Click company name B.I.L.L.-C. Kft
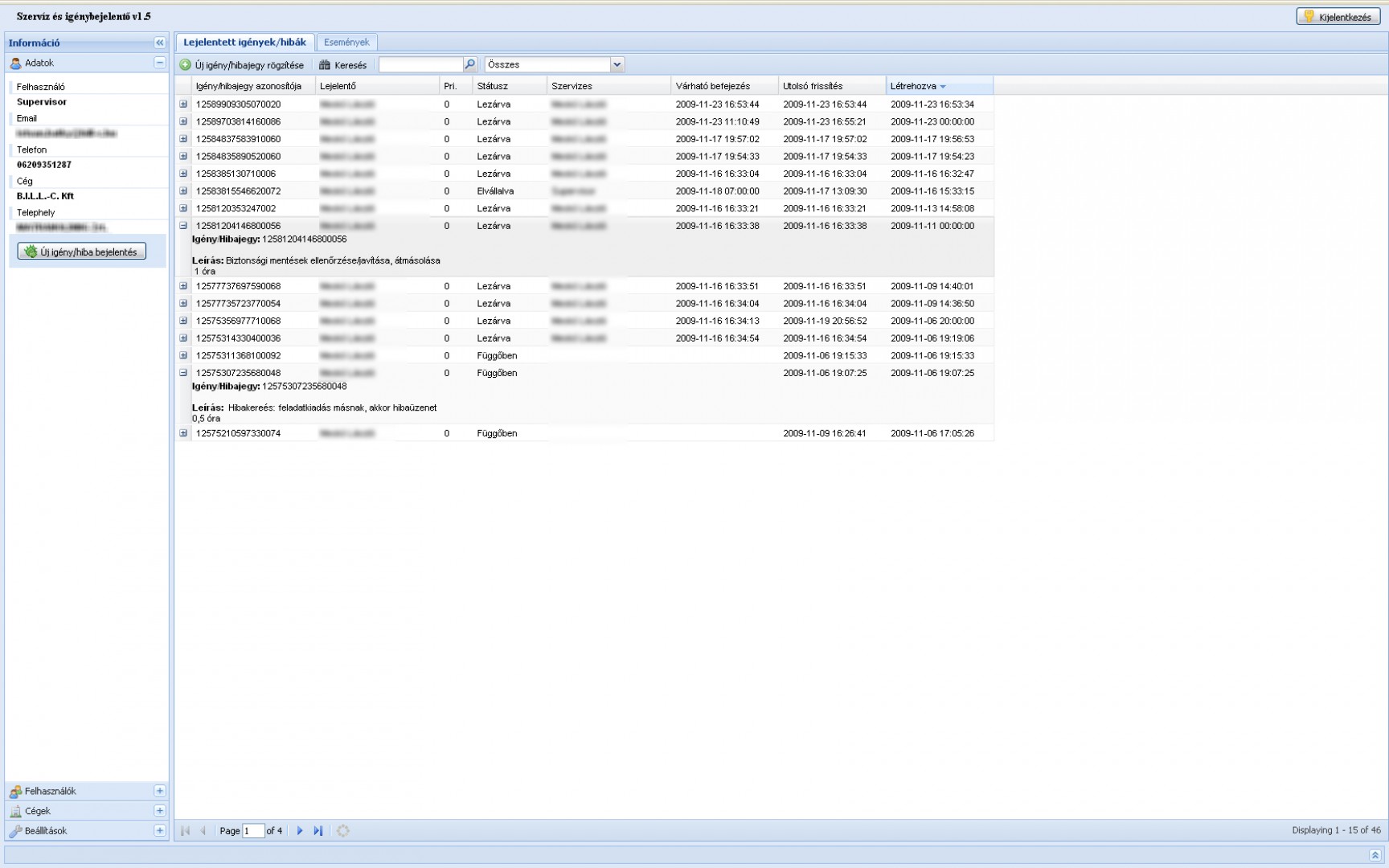Image resolution: width=1389 pixels, height=868 pixels. [45, 196]
